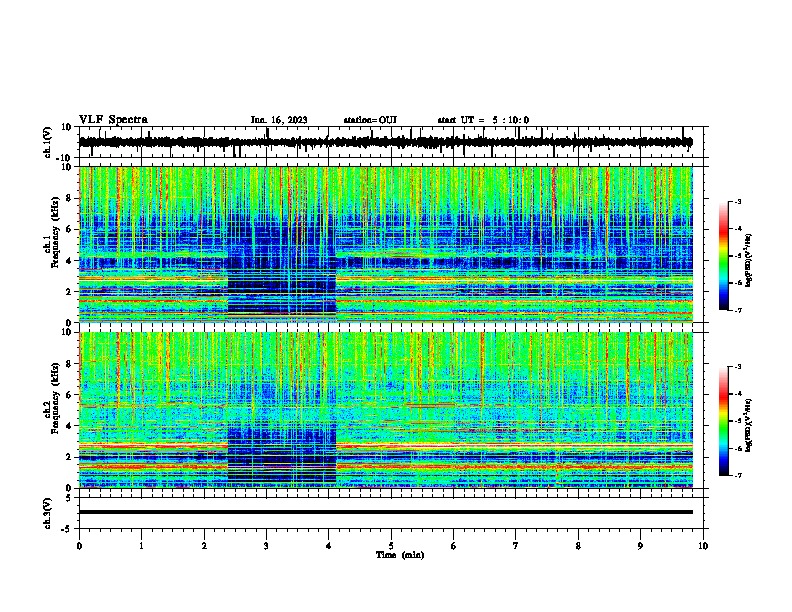Viewport: 792px width, 612px height.
Task: Click ch.1 spectrogram frequency tick "2"
Action: 70,291
